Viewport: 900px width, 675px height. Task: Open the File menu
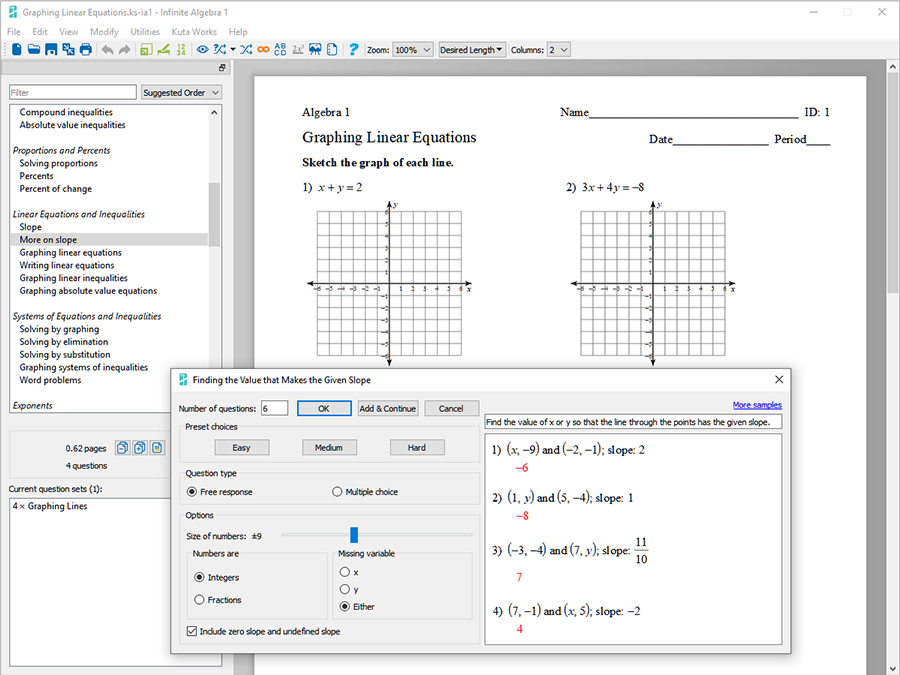click(14, 32)
